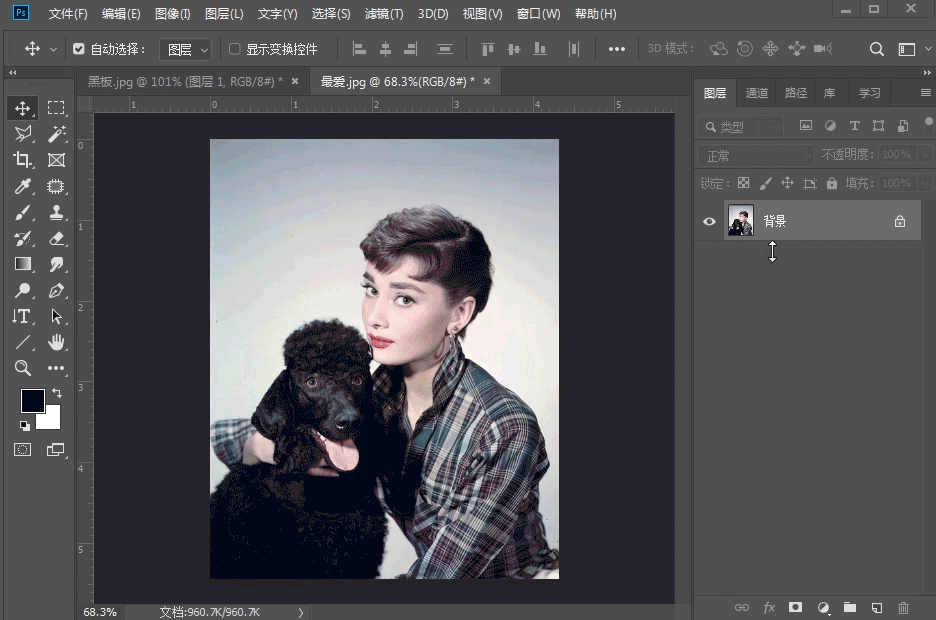
Task: Activate the Hand tool
Action: pos(56,342)
